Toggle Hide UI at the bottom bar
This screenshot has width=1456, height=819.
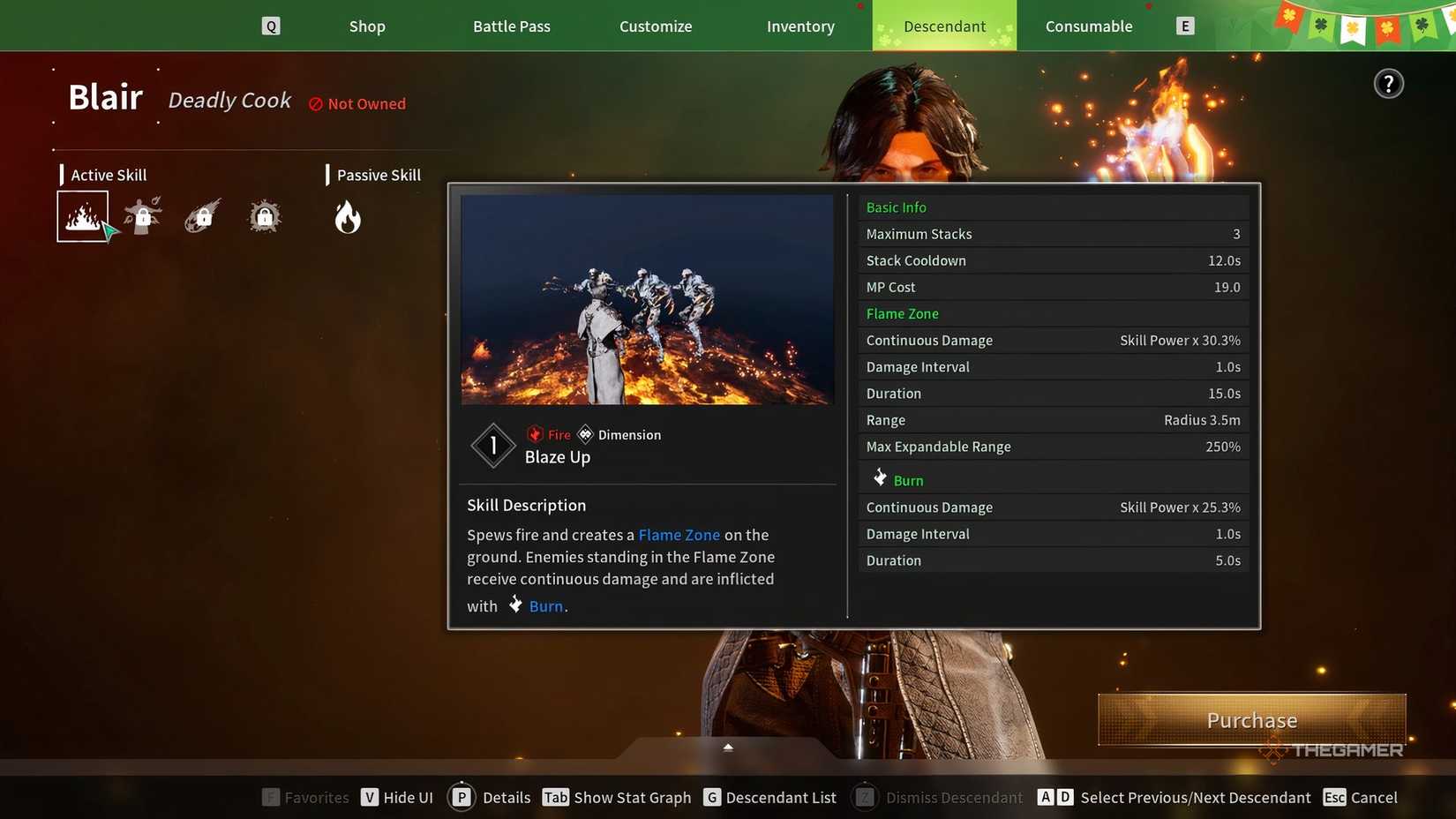click(x=397, y=798)
